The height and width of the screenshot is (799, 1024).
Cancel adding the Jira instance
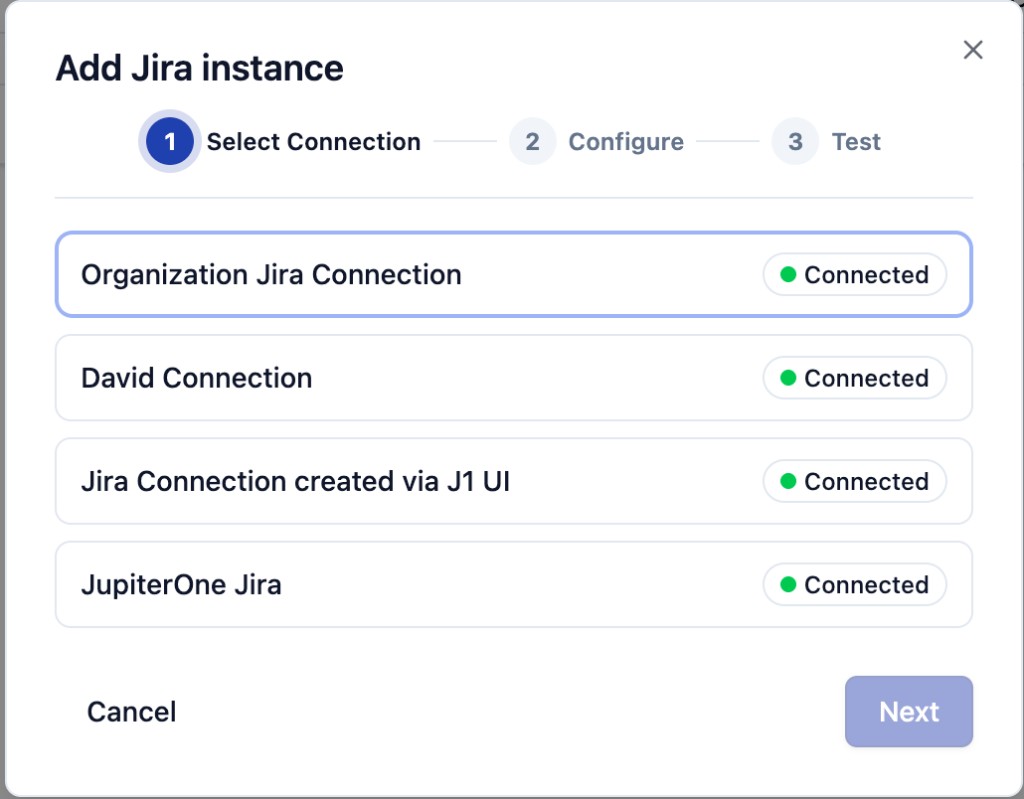pyautogui.click(x=131, y=711)
